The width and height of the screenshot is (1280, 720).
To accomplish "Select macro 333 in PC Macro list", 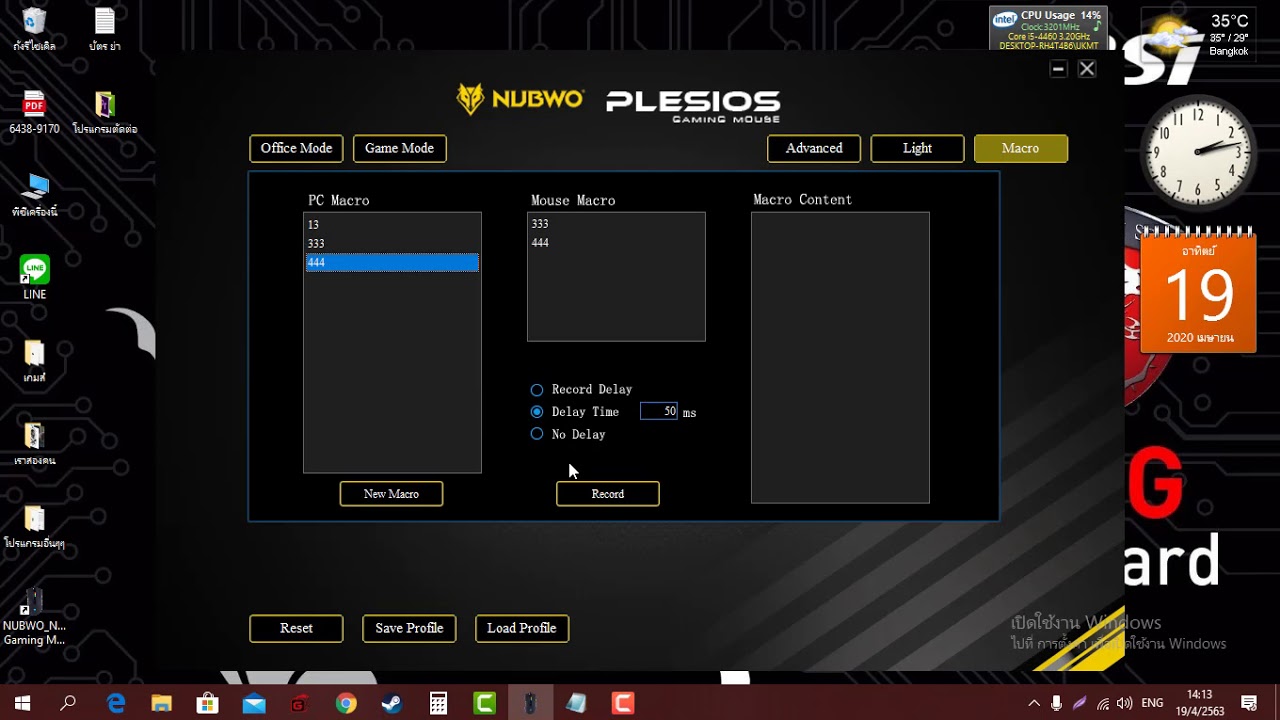I will coord(392,244).
